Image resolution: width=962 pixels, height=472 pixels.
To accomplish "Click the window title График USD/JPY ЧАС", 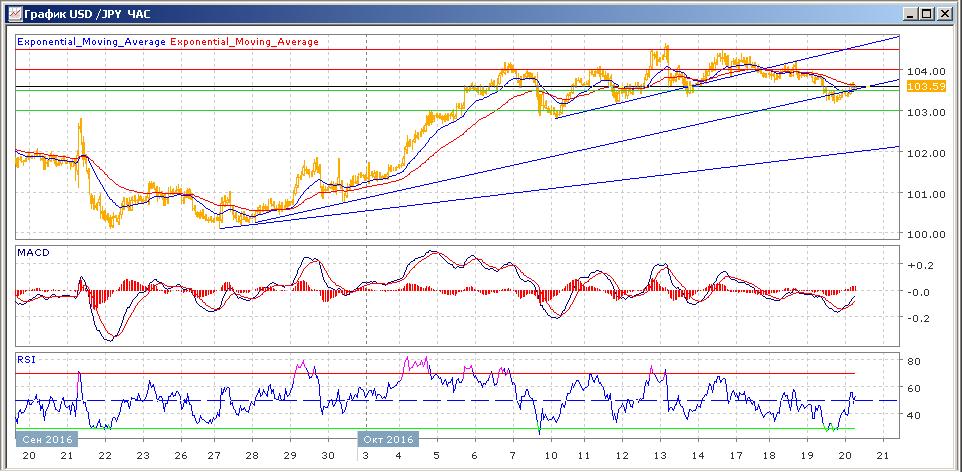I will (89, 14).
